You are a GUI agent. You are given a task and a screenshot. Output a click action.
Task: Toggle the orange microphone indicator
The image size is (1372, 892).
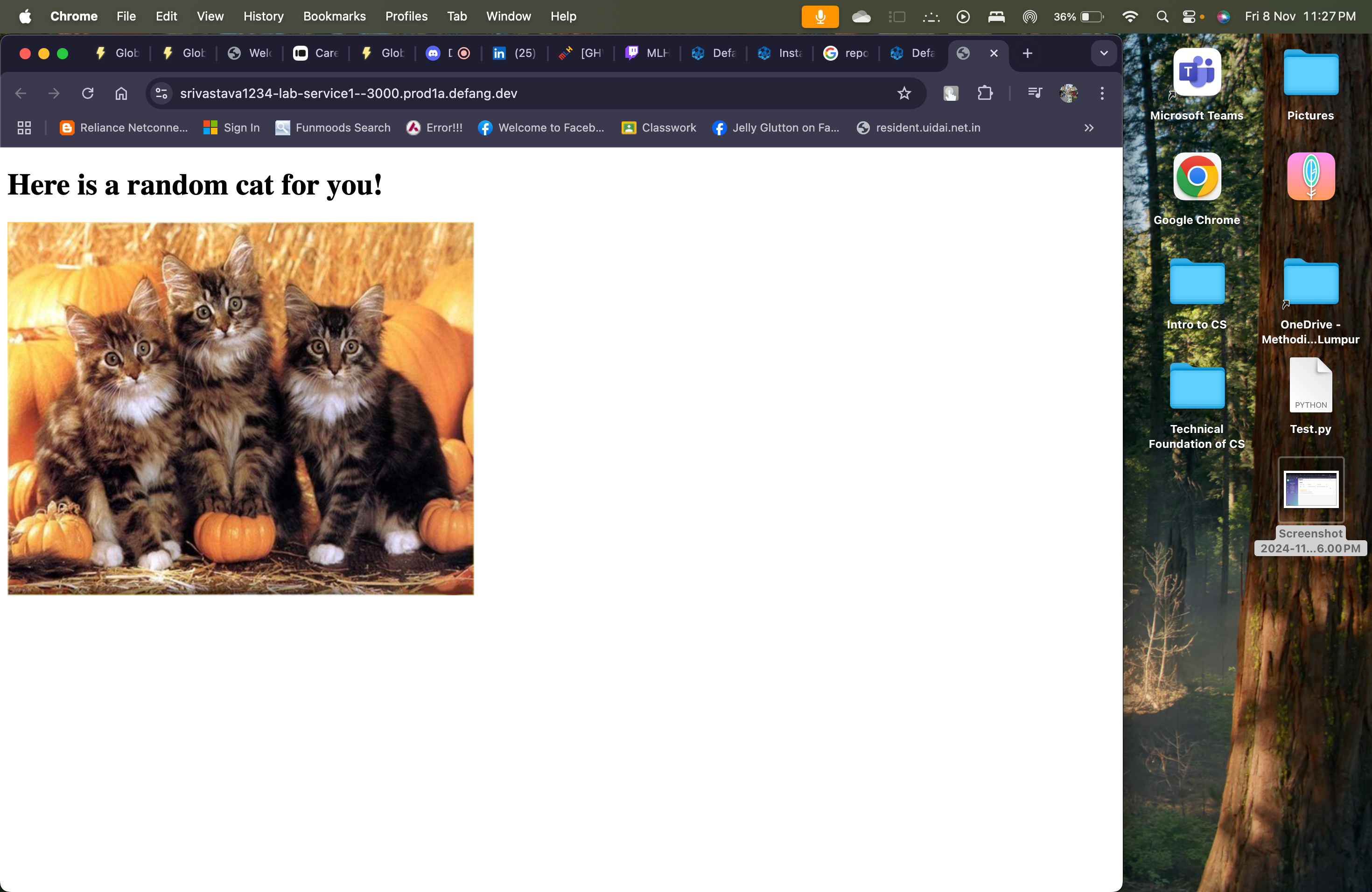[820, 17]
